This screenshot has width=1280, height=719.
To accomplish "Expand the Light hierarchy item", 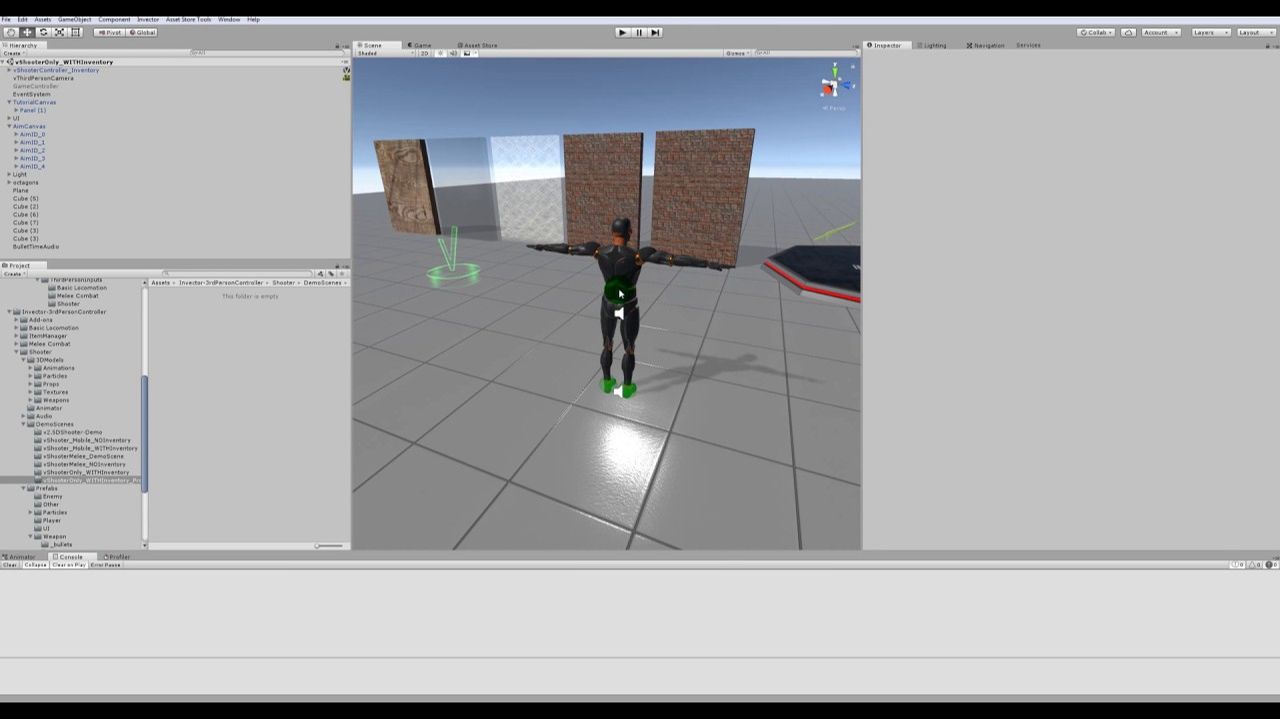I will click(9, 174).
